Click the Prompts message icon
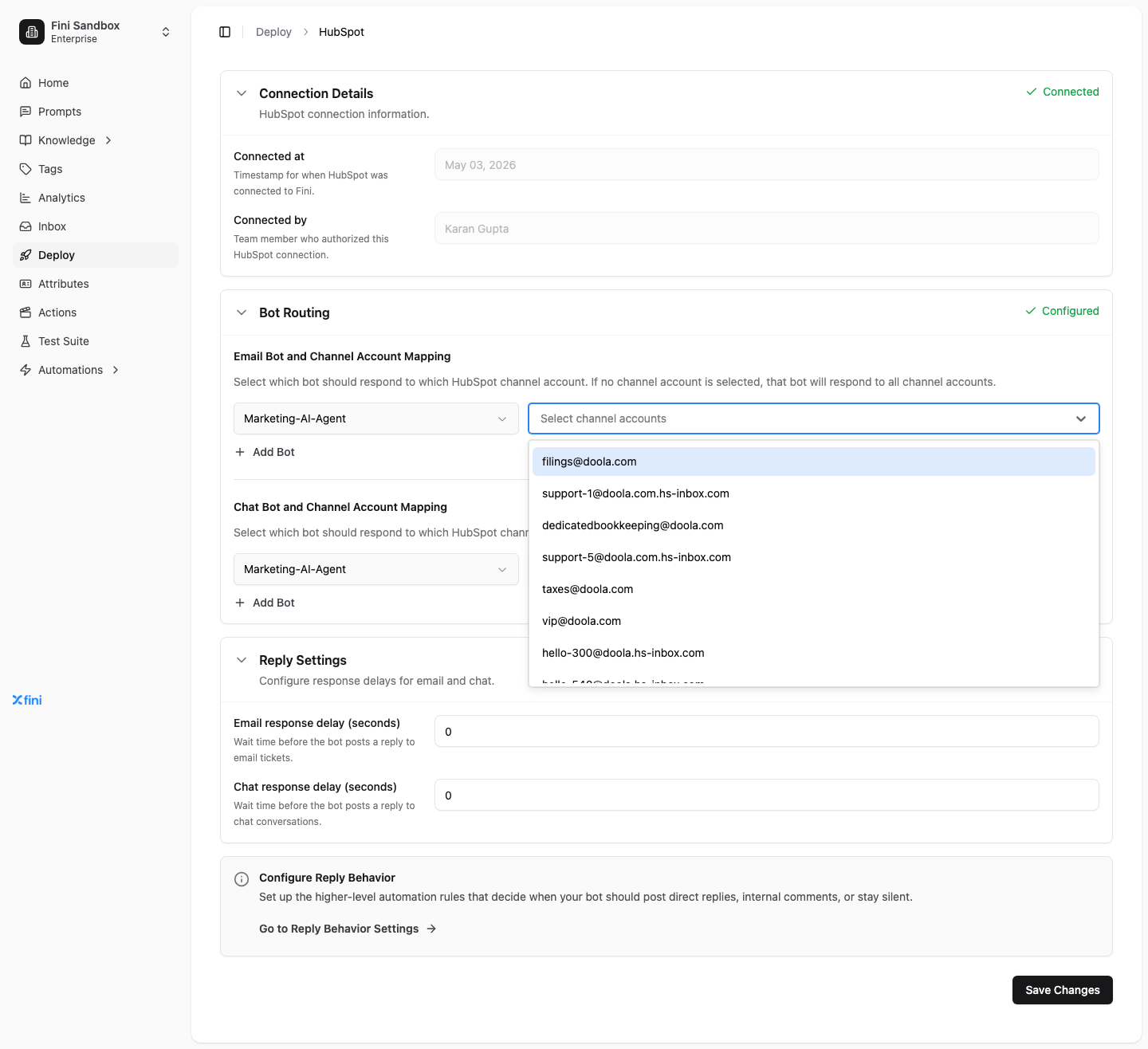1148x1049 pixels. 26,112
